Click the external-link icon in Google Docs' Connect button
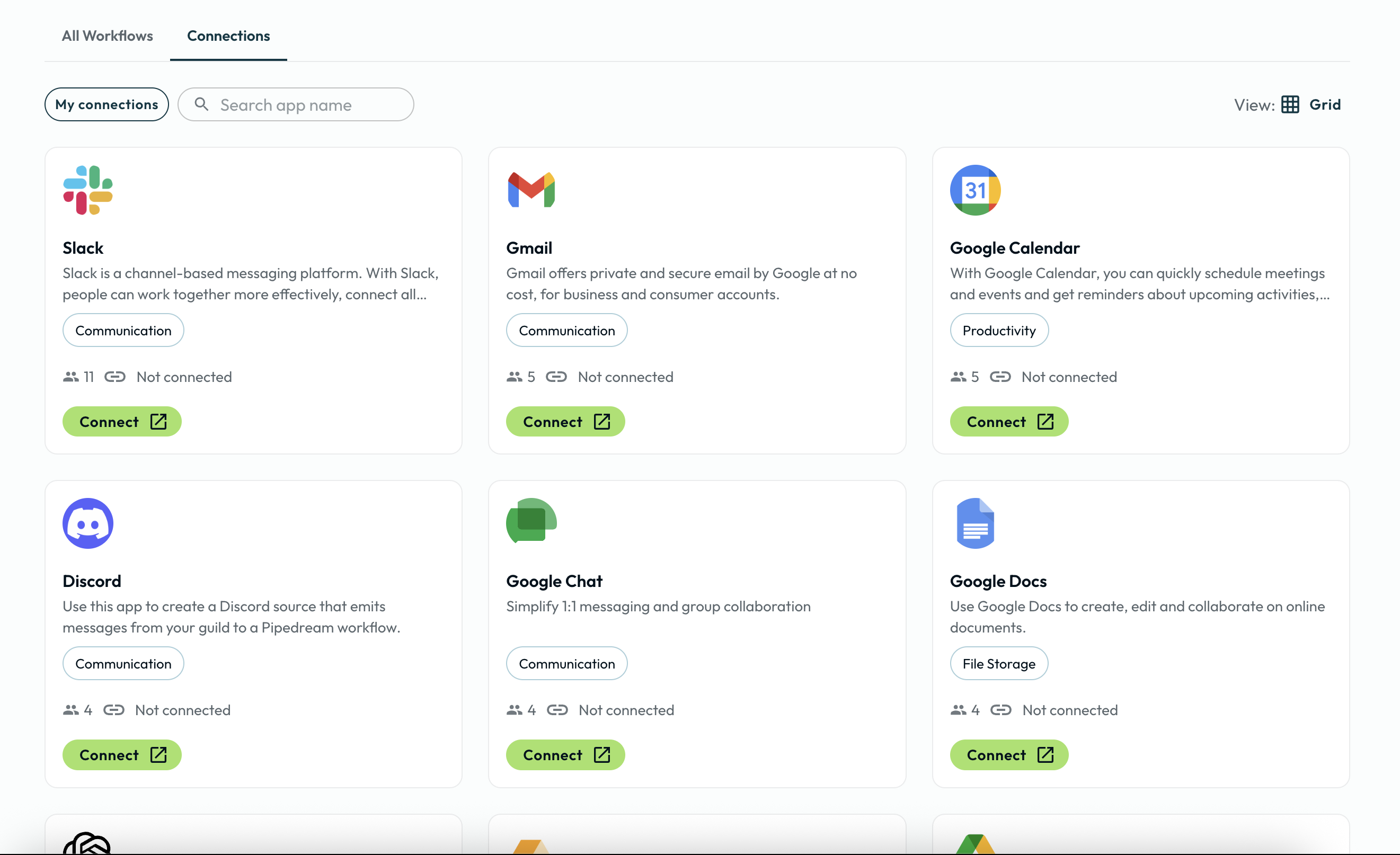 1045,754
